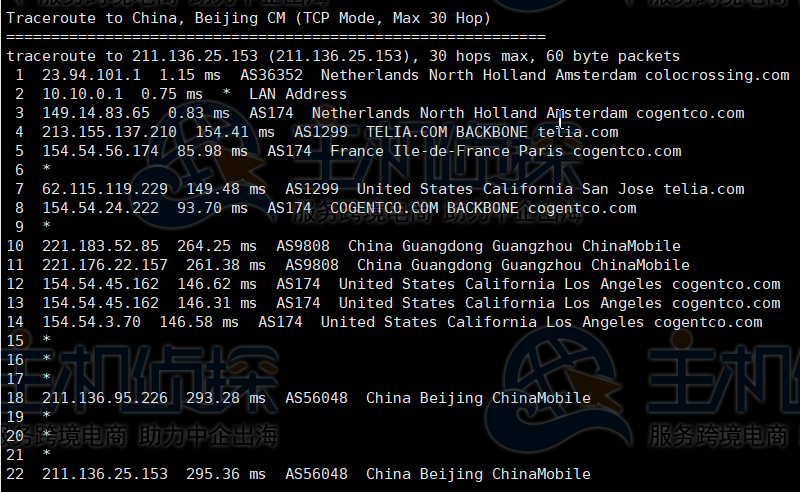Click '146.31 ms' latency in hop 13
The width and height of the screenshot is (800, 492).
[x=217, y=303]
